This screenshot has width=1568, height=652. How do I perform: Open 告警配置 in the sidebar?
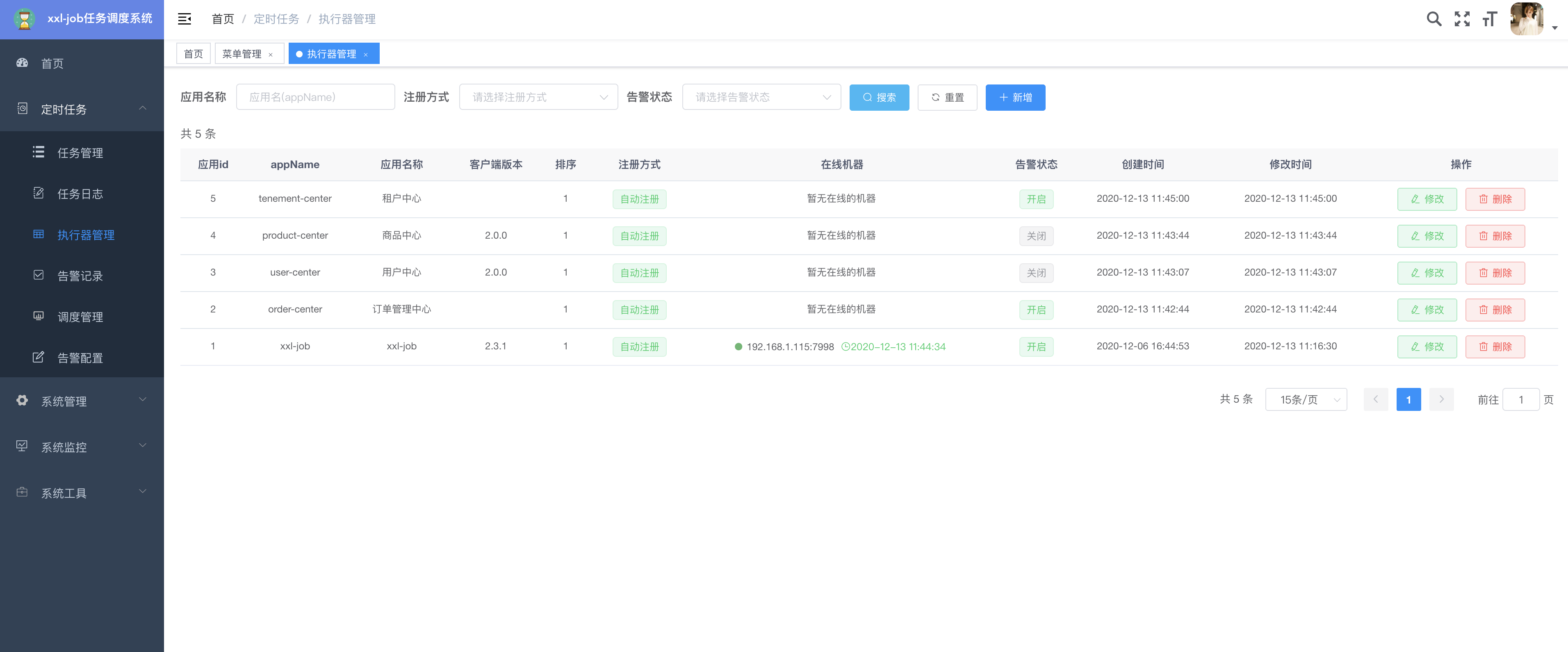80,358
